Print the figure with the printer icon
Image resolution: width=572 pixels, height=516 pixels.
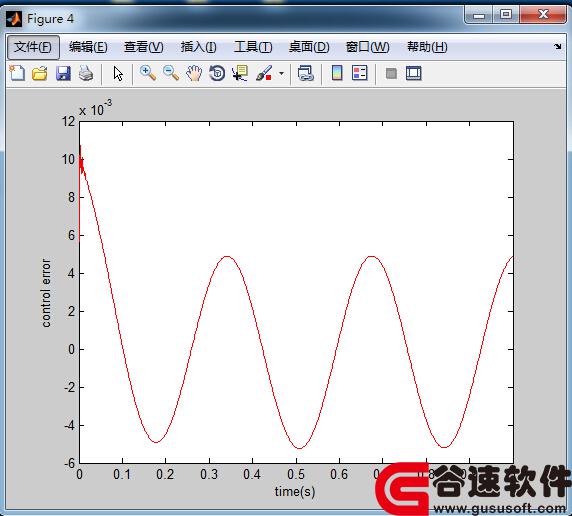point(86,73)
